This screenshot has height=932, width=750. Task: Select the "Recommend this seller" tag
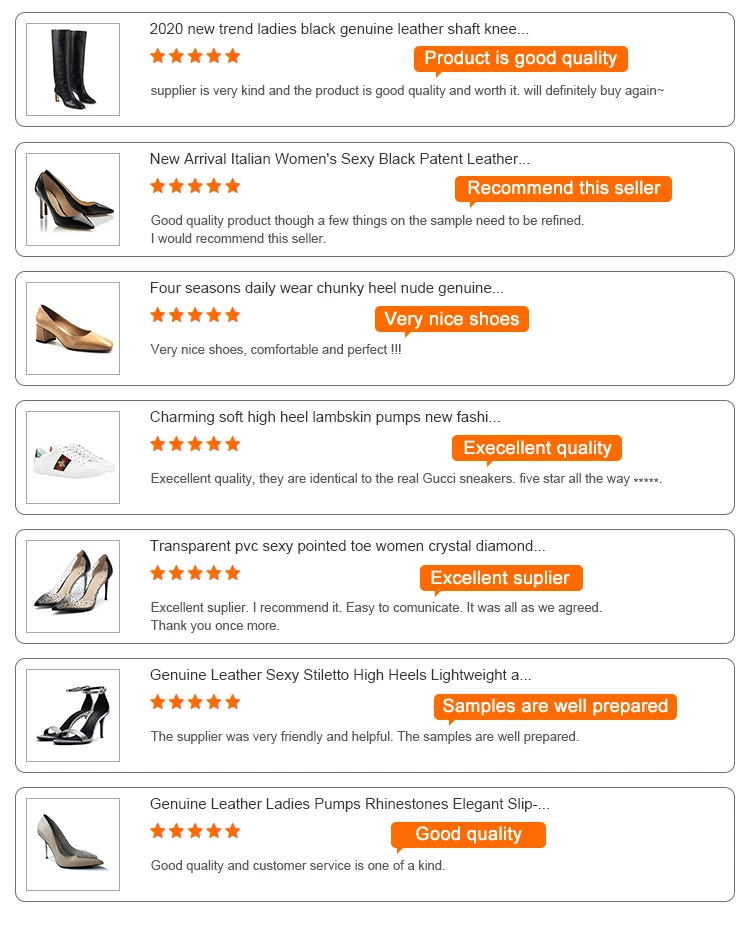click(564, 188)
